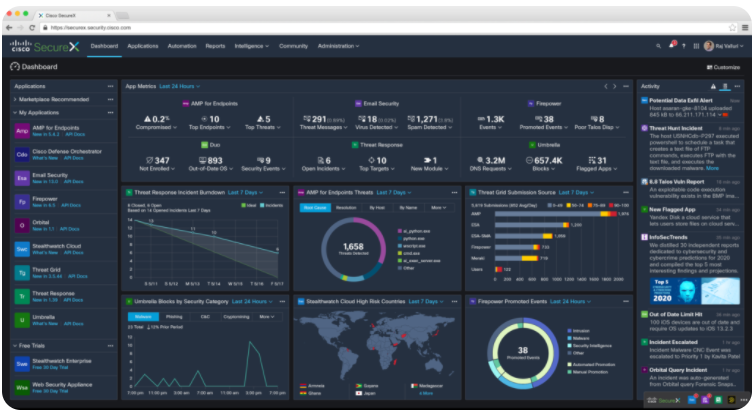The width and height of the screenshot is (756, 416).
Task: Open More dropdown in AMP Threats tabs
Action: point(438,208)
